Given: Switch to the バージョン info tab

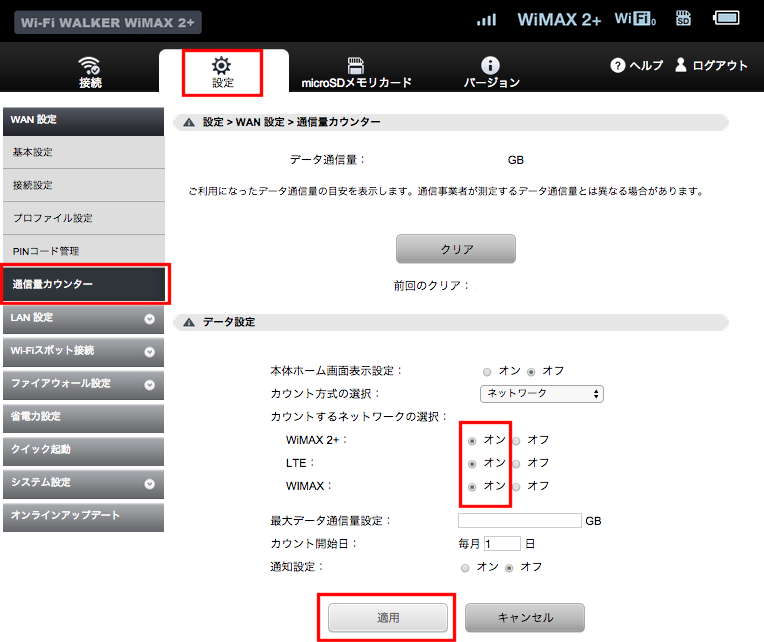Looking at the screenshot, I should [491, 72].
